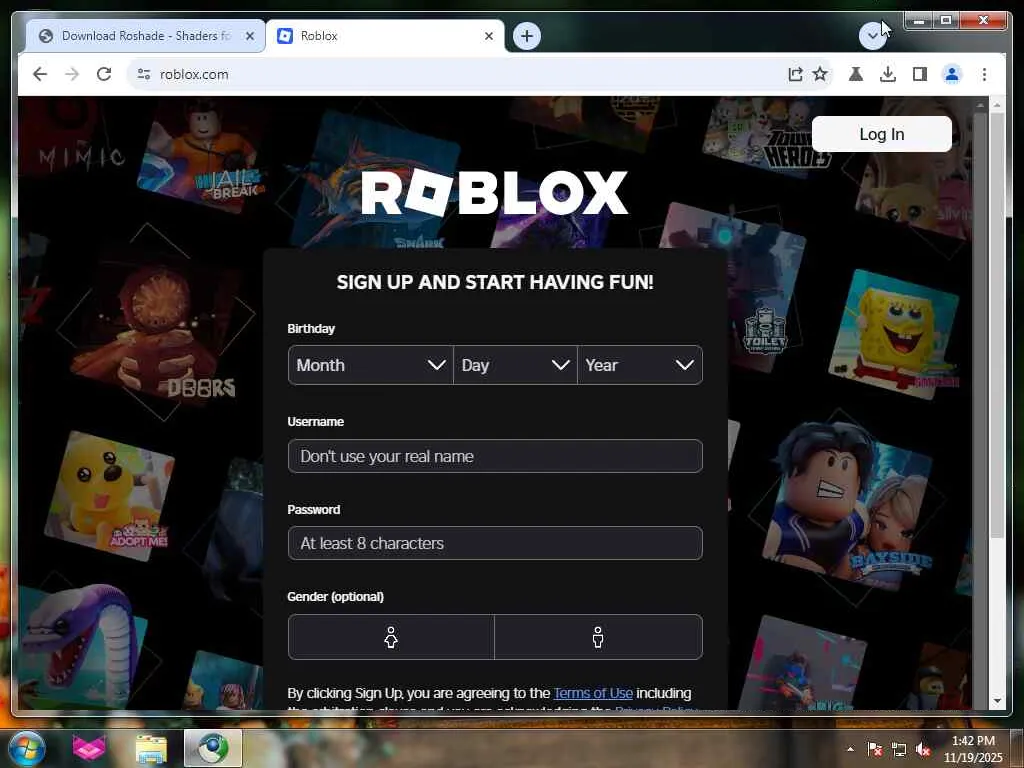Open the tab search chevron
This screenshot has width=1024, height=768.
pyautogui.click(x=872, y=36)
